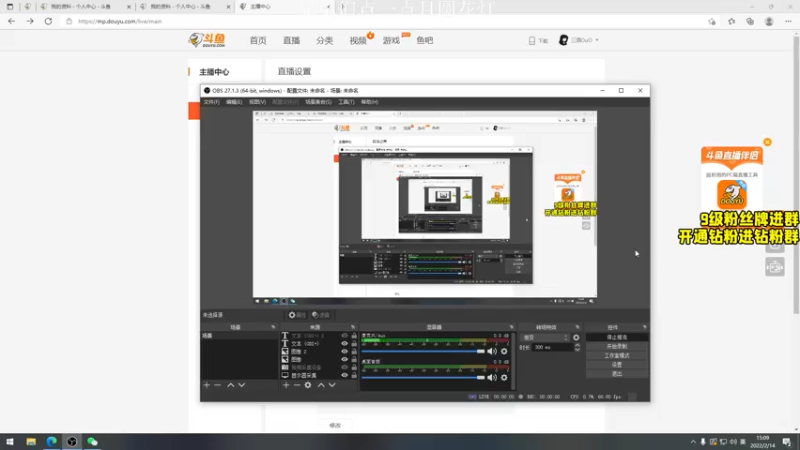
Task: Open the 属性 button above the sources
Action: 297,315
